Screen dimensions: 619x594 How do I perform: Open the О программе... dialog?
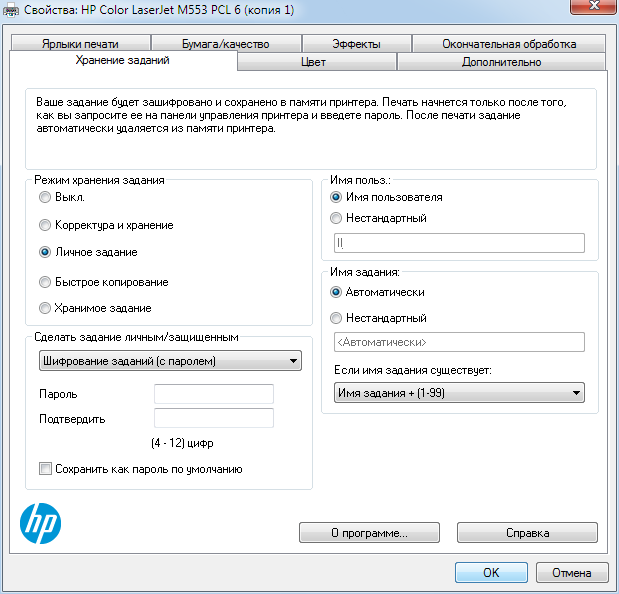point(369,533)
